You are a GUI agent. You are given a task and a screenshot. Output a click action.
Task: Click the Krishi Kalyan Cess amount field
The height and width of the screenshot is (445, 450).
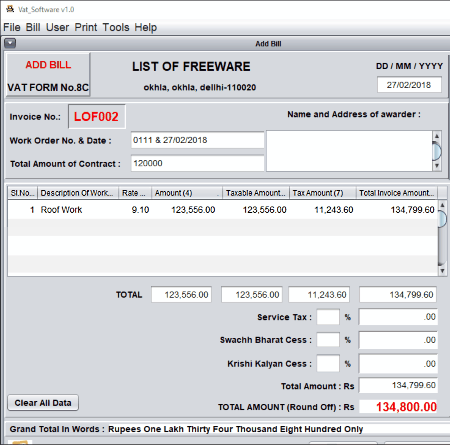tap(398, 364)
